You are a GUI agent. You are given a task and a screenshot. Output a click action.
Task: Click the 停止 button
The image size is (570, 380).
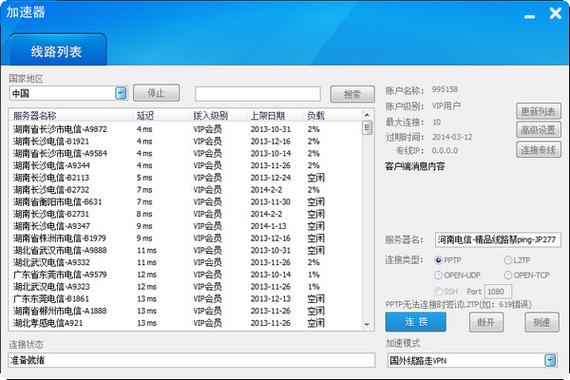156,93
